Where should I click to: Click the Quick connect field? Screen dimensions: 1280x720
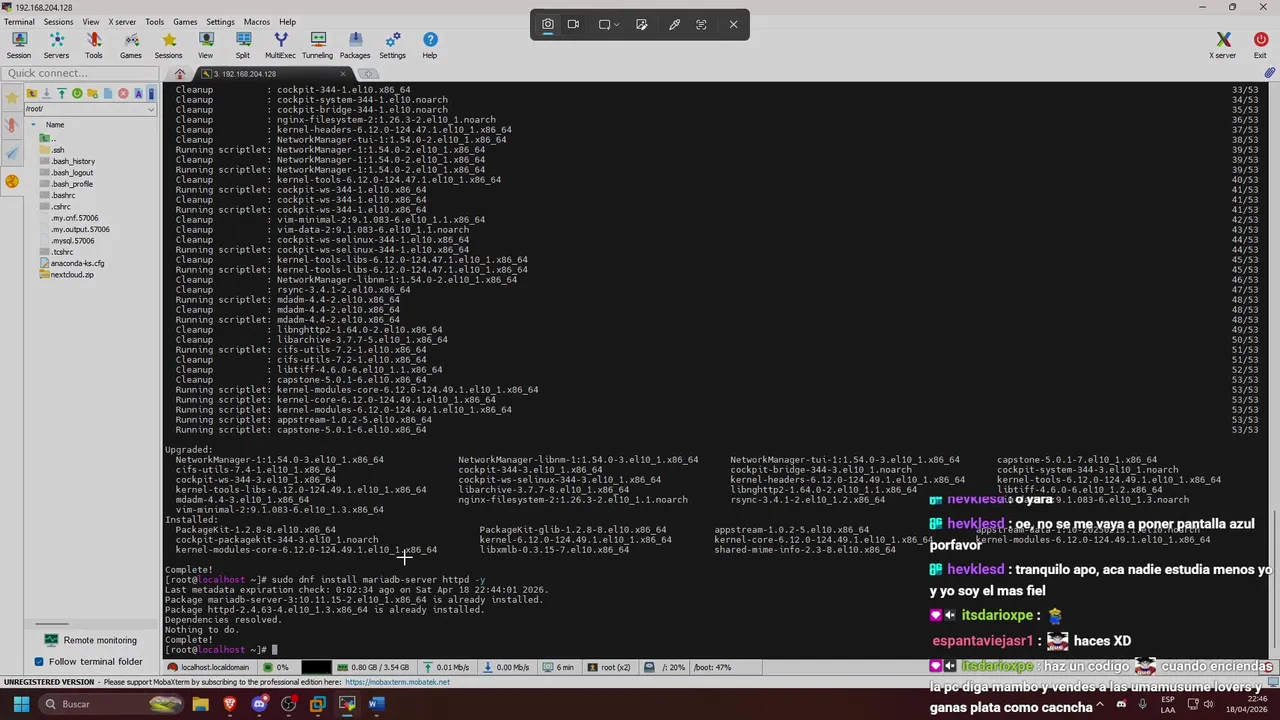click(x=80, y=73)
